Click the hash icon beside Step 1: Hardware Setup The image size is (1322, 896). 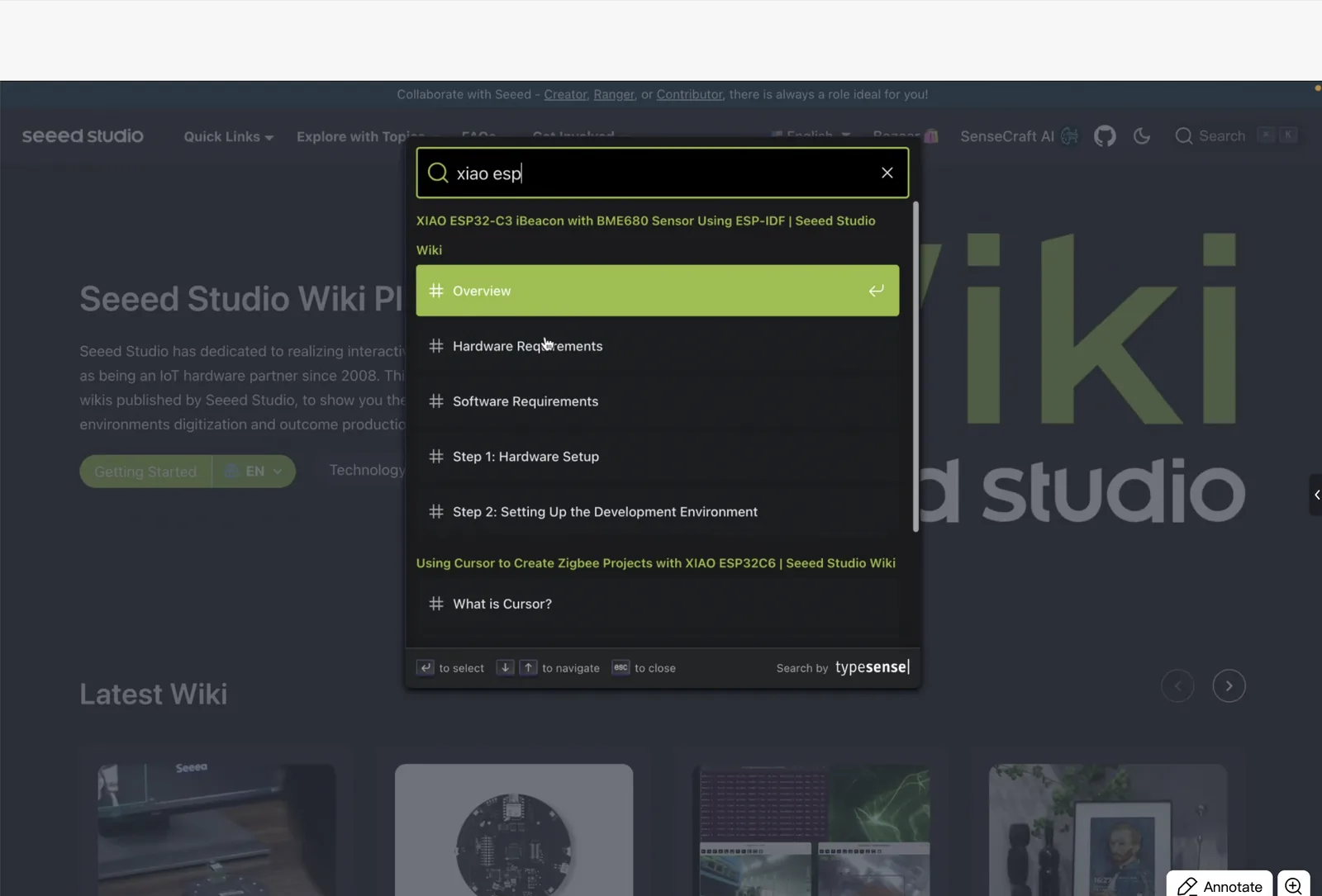click(x=436, y=457)
